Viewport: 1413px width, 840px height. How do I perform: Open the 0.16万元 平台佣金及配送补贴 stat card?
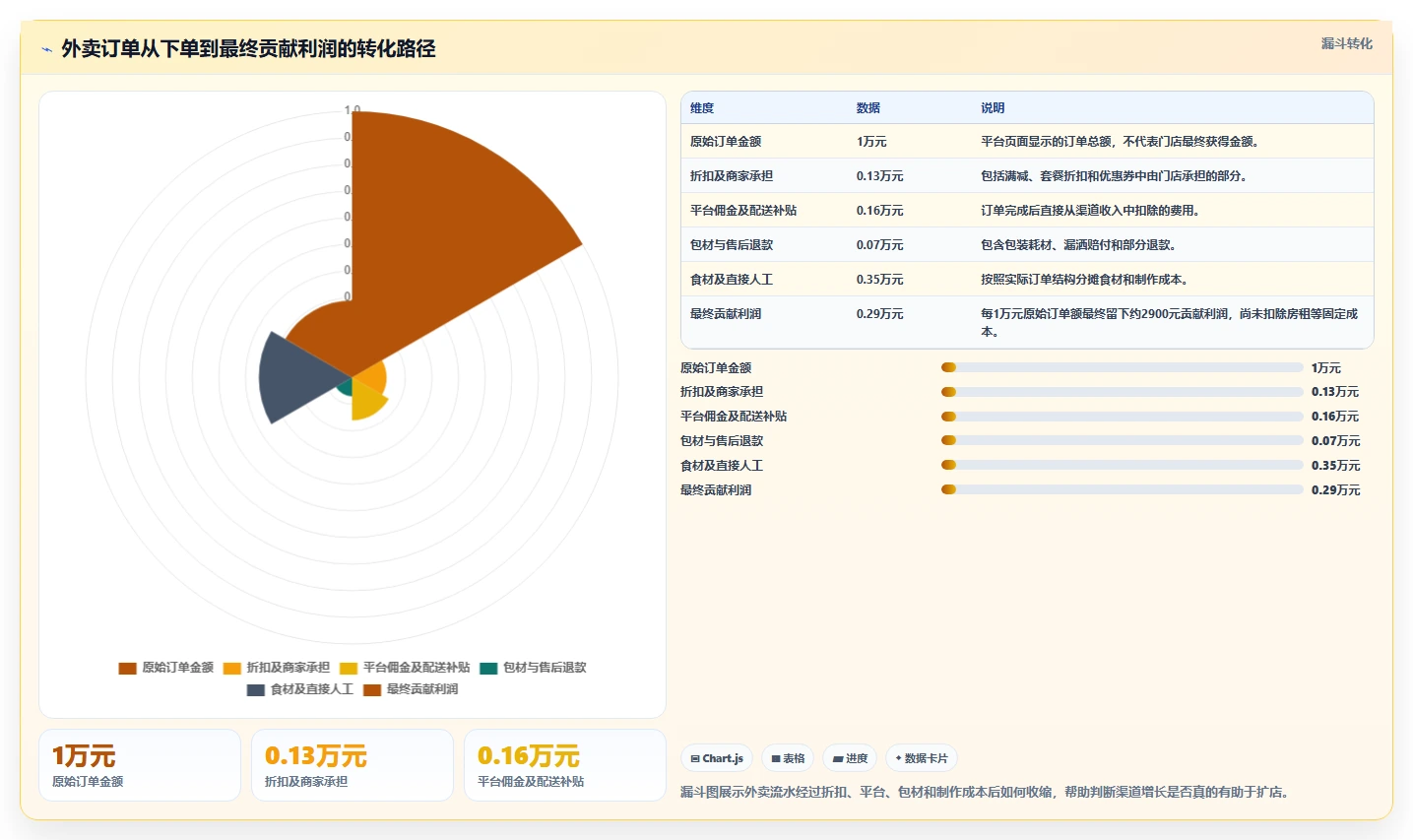[565, 765]
